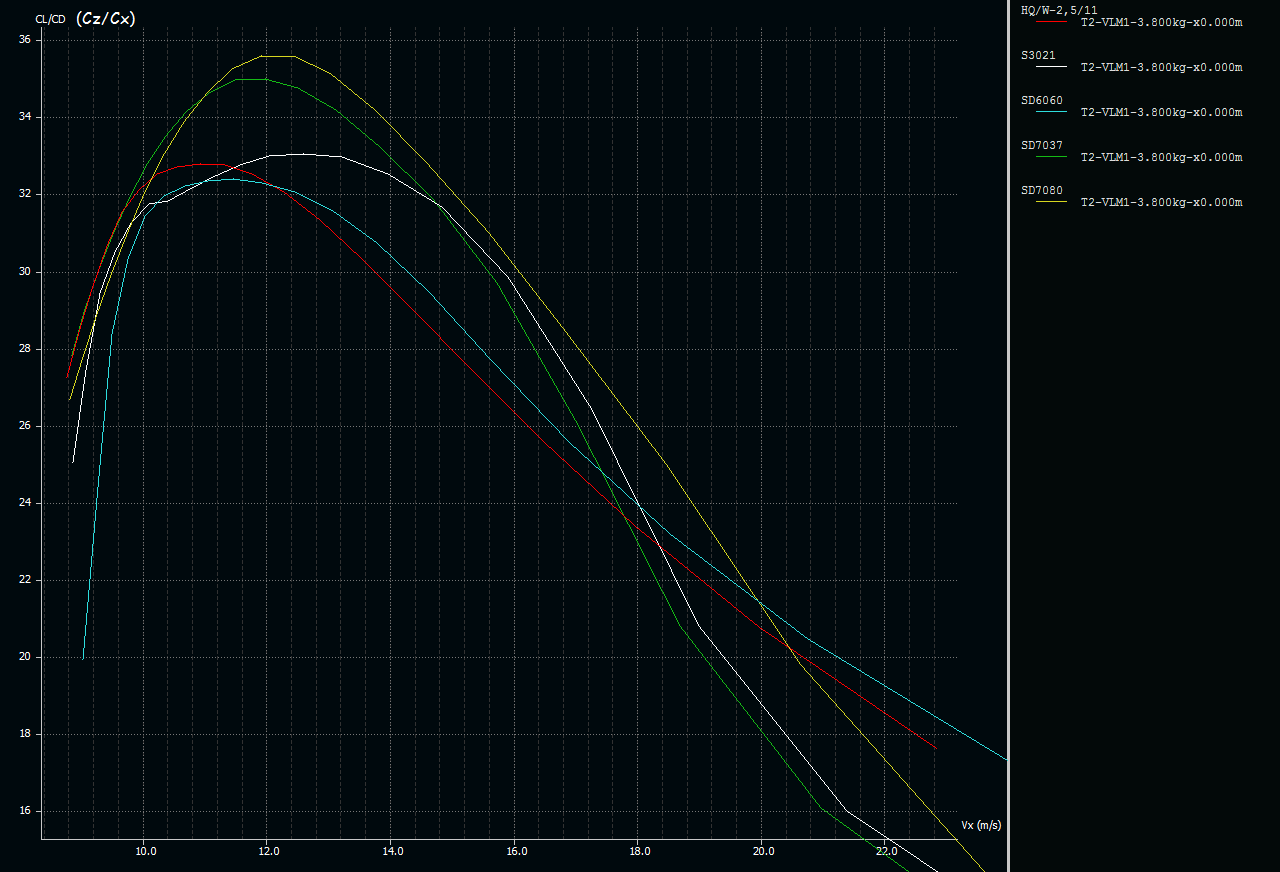Click the 18.0 tick on horizontal axis

(639, 852)
